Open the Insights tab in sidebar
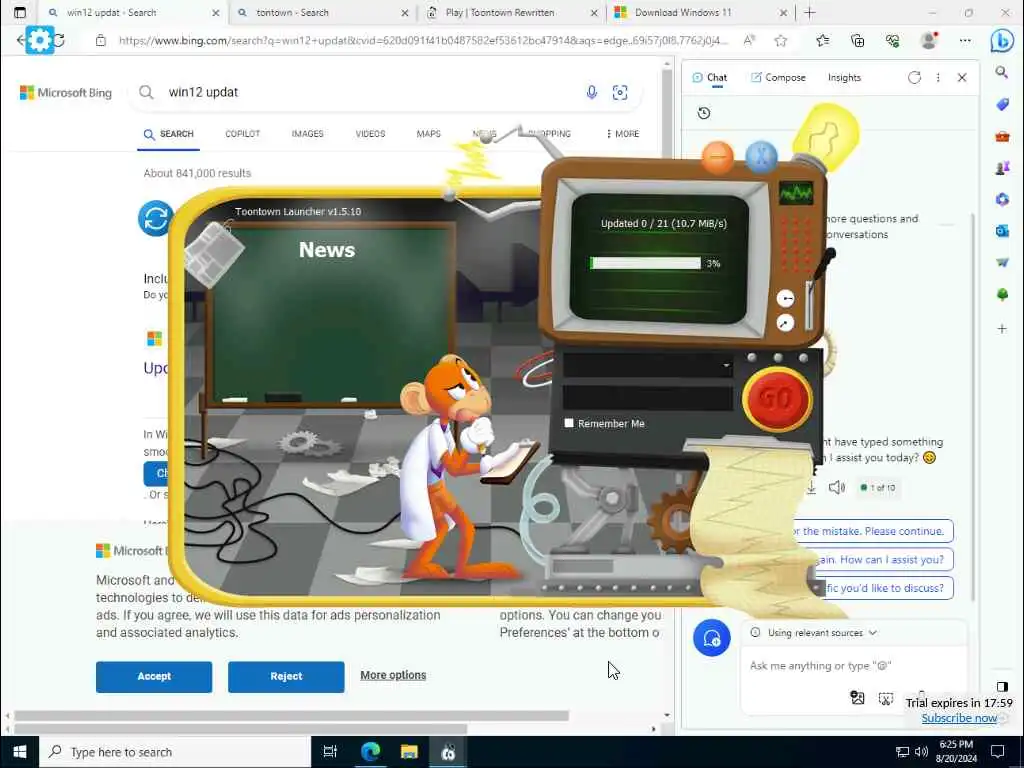Screen dimensions: 1024x768 click(x=844, y=77)
